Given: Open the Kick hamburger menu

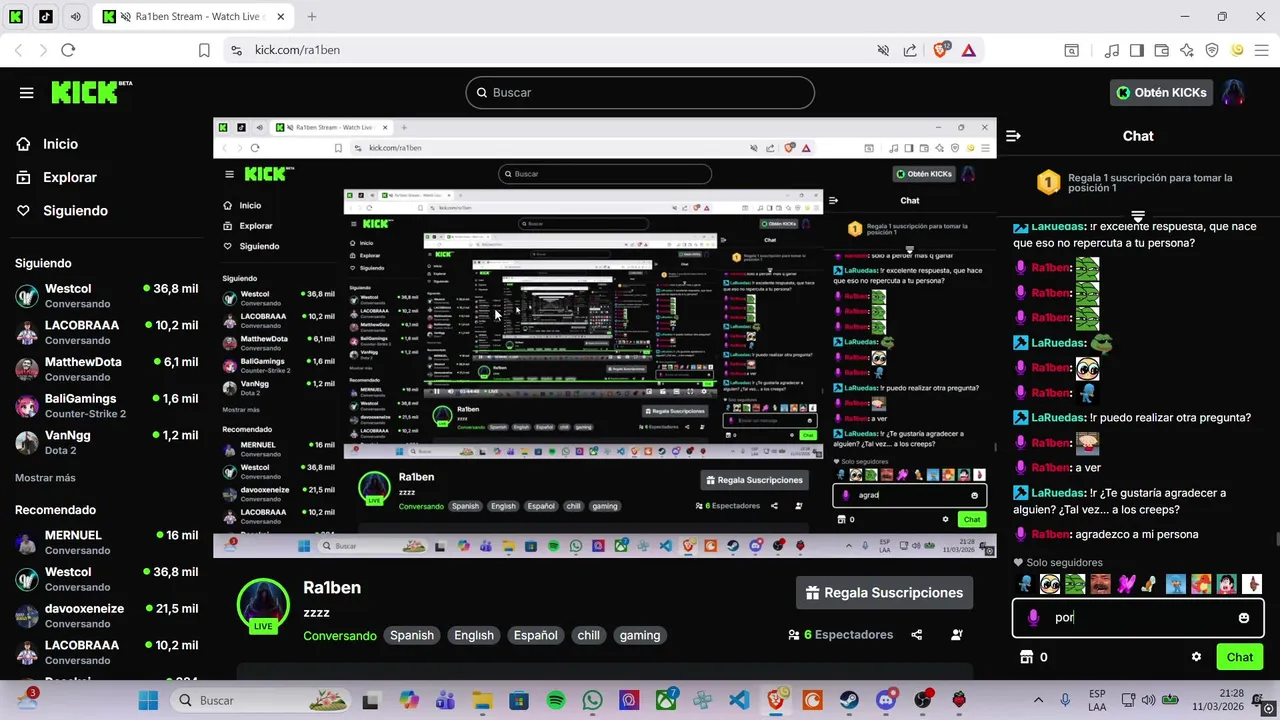Looking at the screenshot, I should (27, 93).
